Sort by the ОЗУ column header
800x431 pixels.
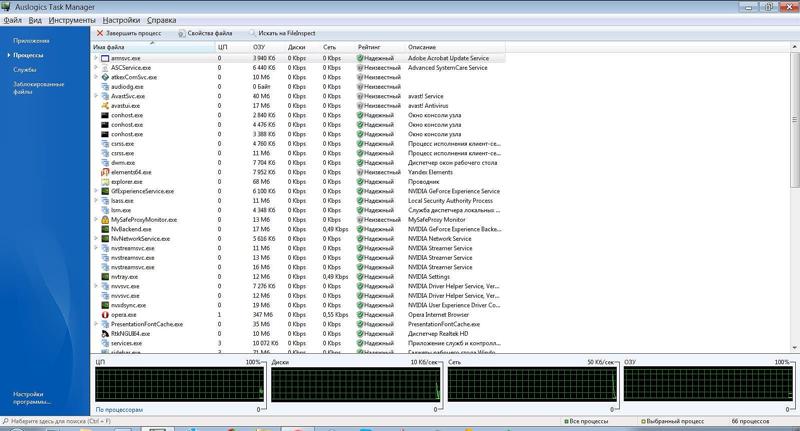tap(268, 47)
